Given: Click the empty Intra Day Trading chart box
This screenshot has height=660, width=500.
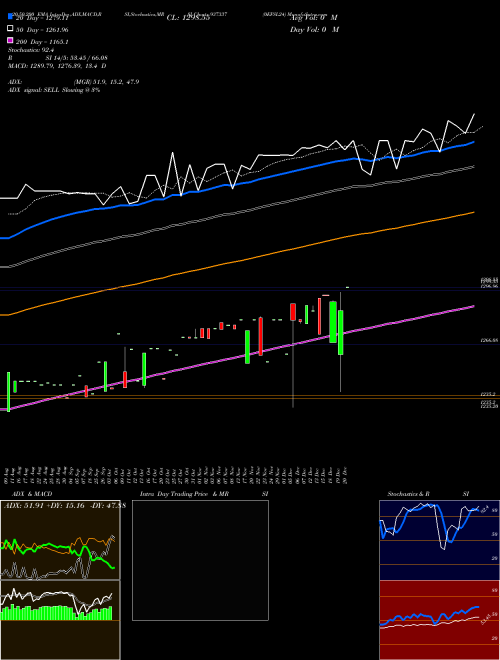Looking at the screenshot, I should coord(200,560).
